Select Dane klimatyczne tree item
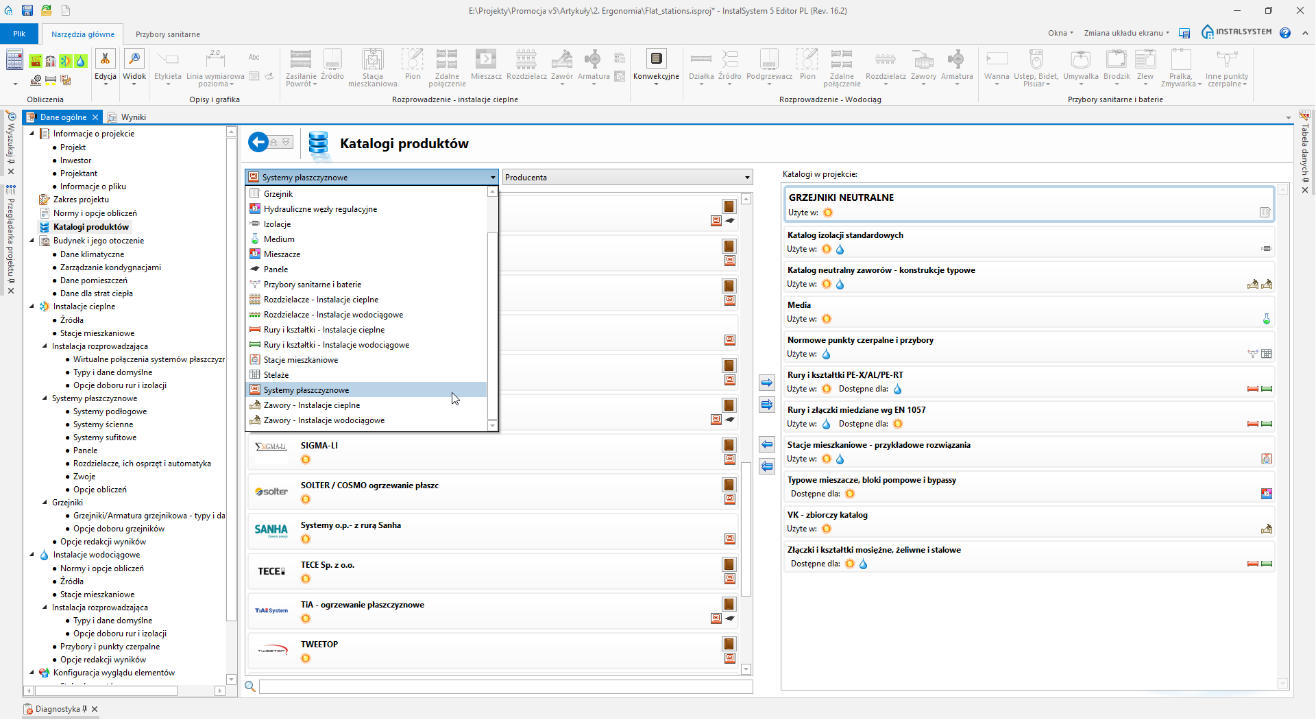The image size is (1316, 720). click(x=94, y=254)
